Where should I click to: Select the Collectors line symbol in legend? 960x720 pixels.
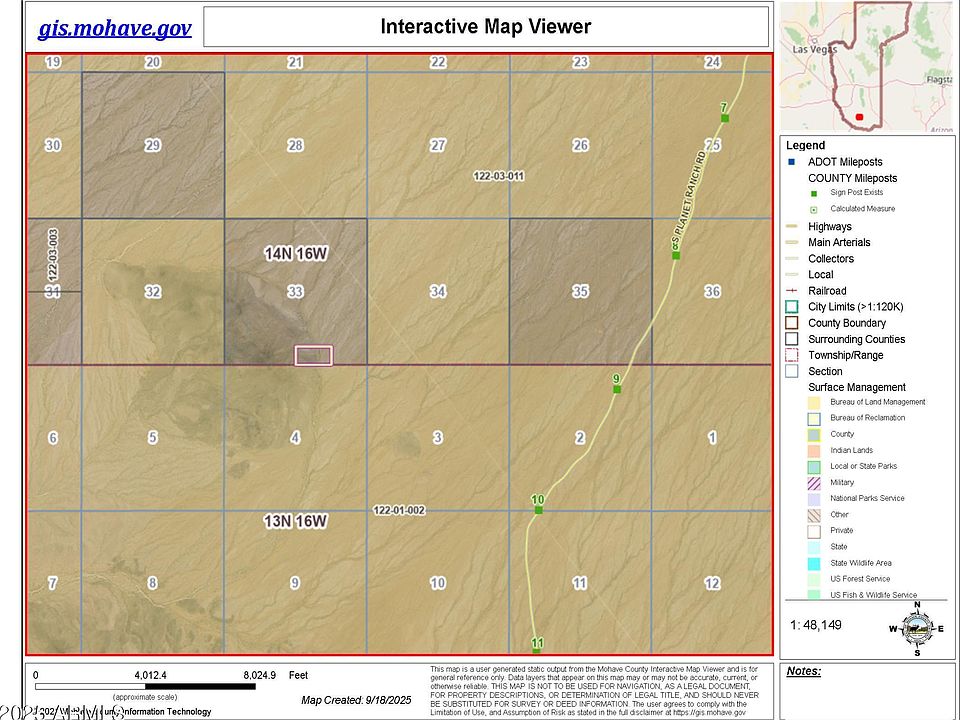(792, 258)
